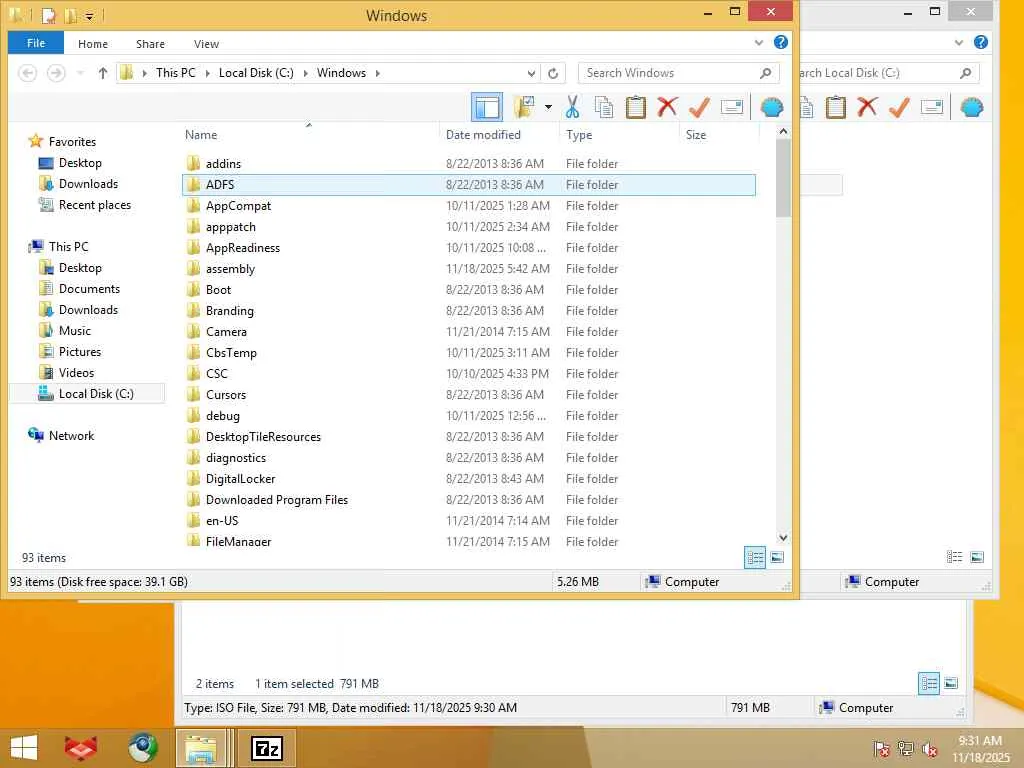1024x768 pixels.
Task: Toggle the navigation pane layout button
Action: click(487, 107)
